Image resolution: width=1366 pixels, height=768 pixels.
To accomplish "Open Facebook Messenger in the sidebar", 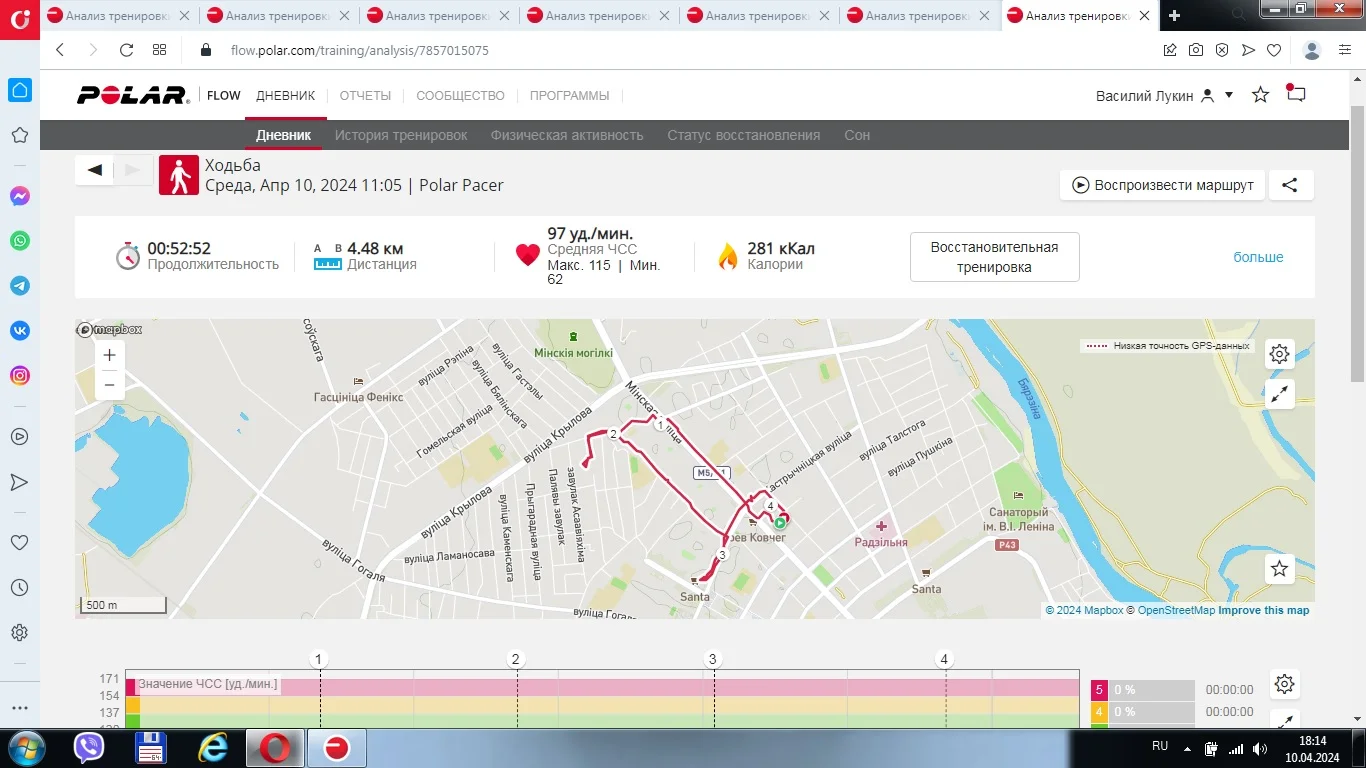I will (x=19, y=197).
